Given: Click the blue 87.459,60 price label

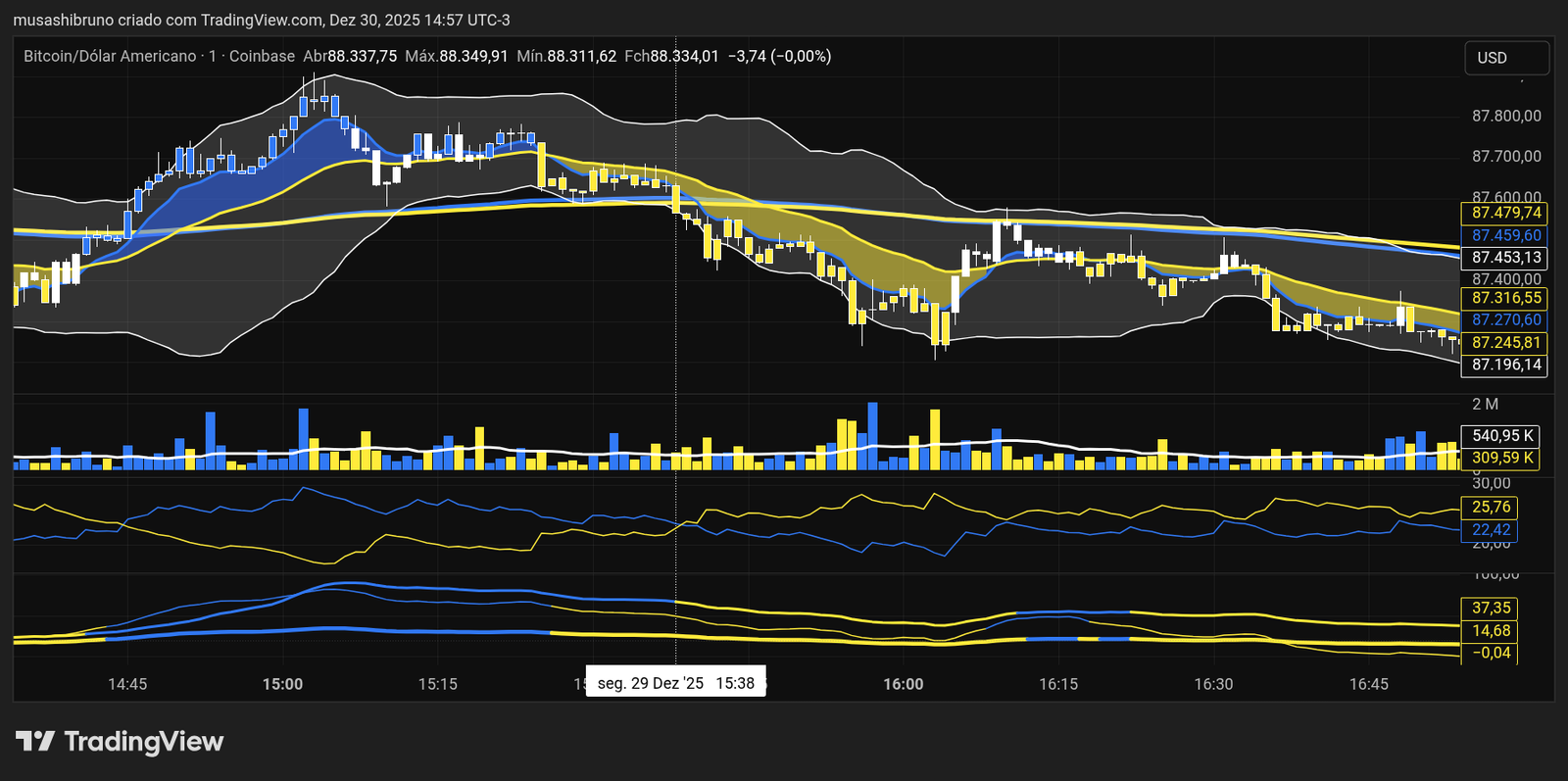Looking at the screenshot, I should [x=1505, y=235].
